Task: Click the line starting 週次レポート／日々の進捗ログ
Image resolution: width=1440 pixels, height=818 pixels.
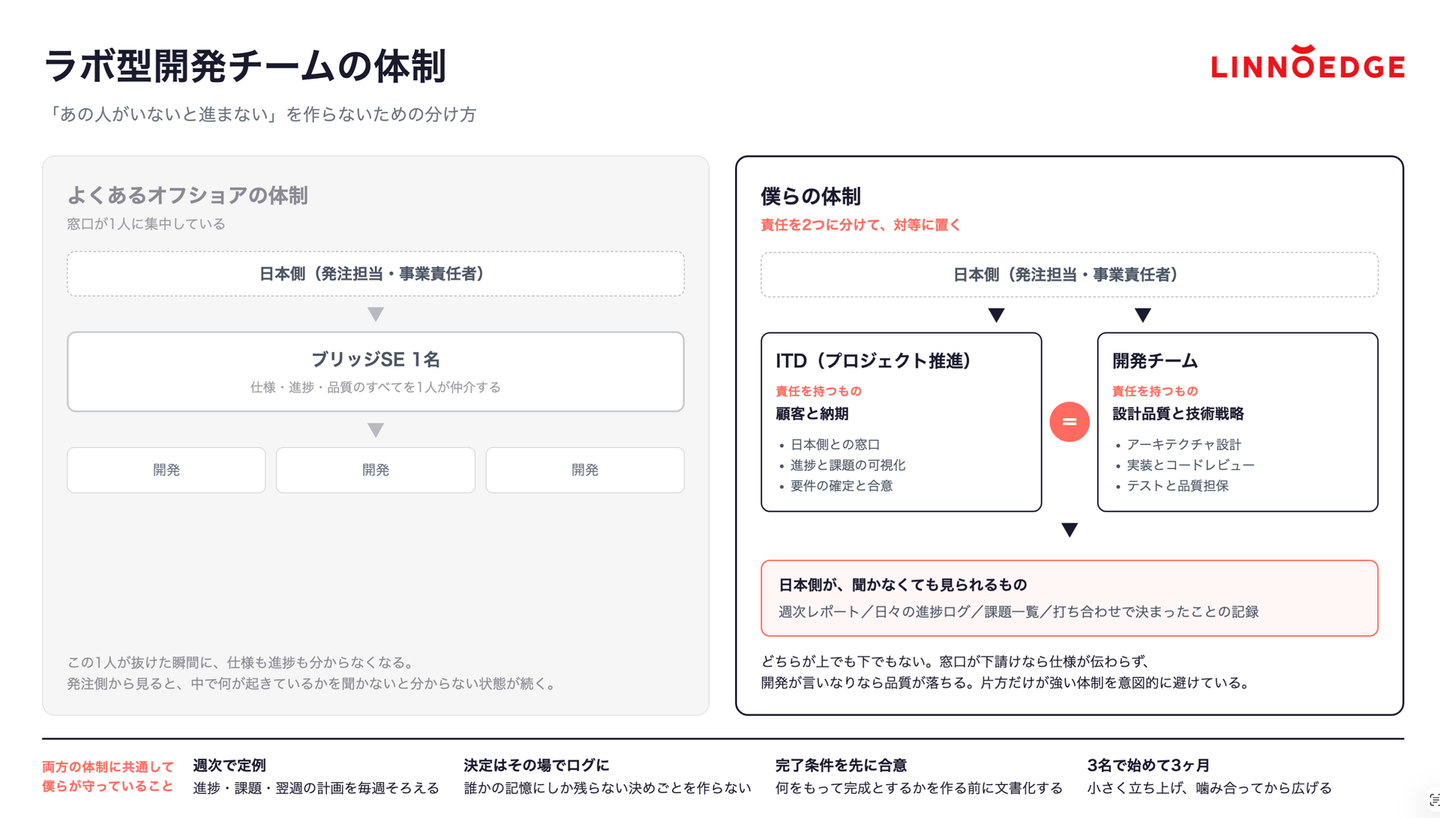Action: click(1019, 611)
